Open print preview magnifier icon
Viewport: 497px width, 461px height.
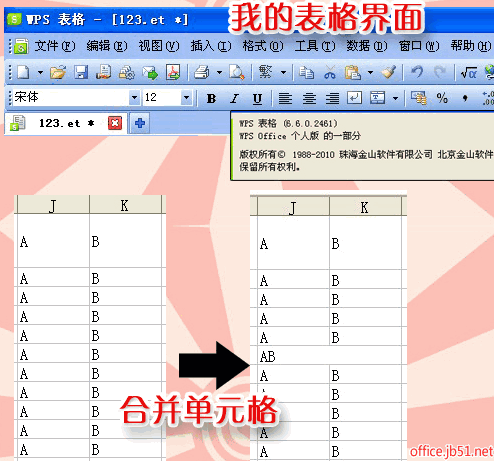237,72
